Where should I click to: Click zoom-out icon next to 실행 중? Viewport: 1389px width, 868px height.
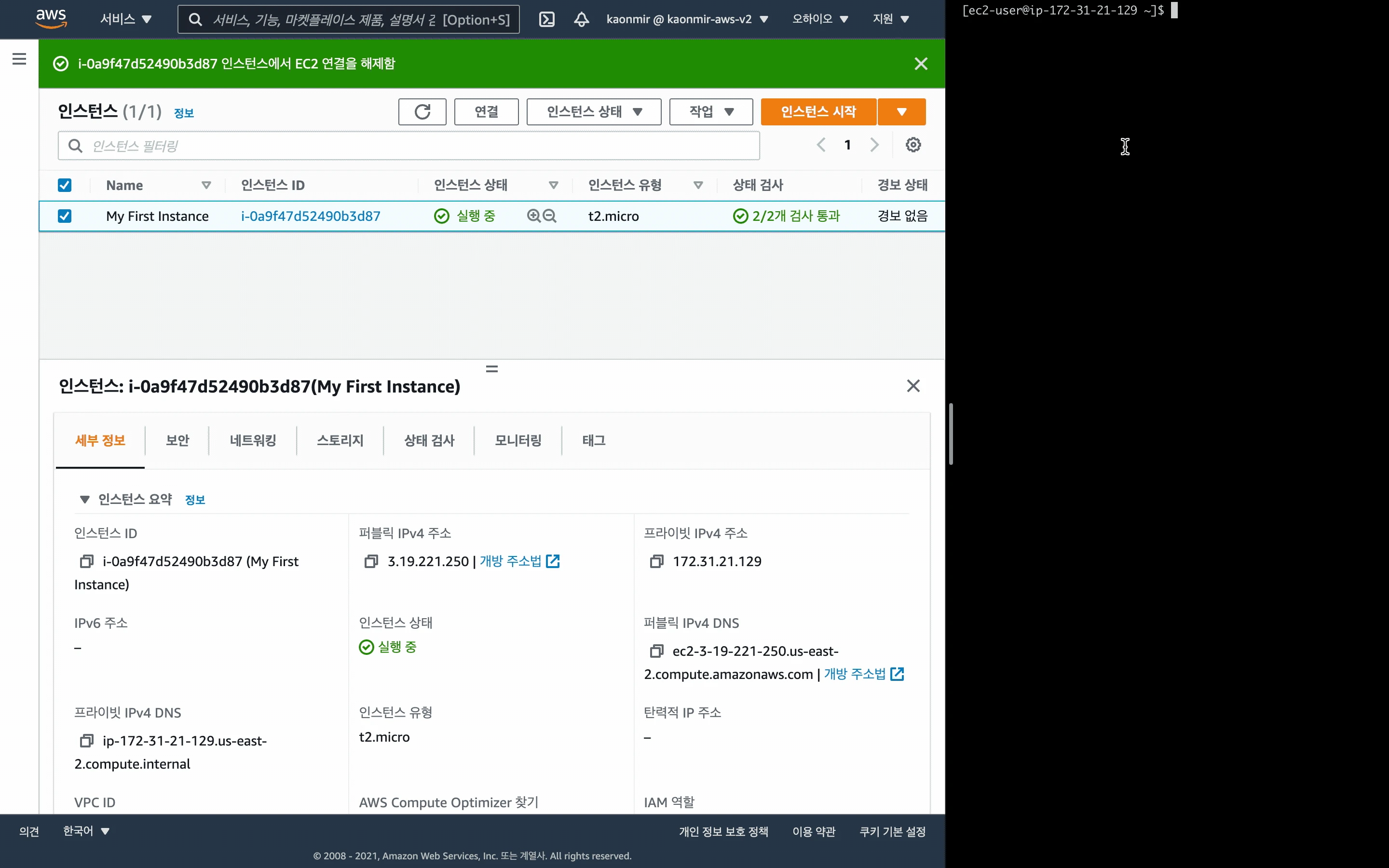pos(549,216)
